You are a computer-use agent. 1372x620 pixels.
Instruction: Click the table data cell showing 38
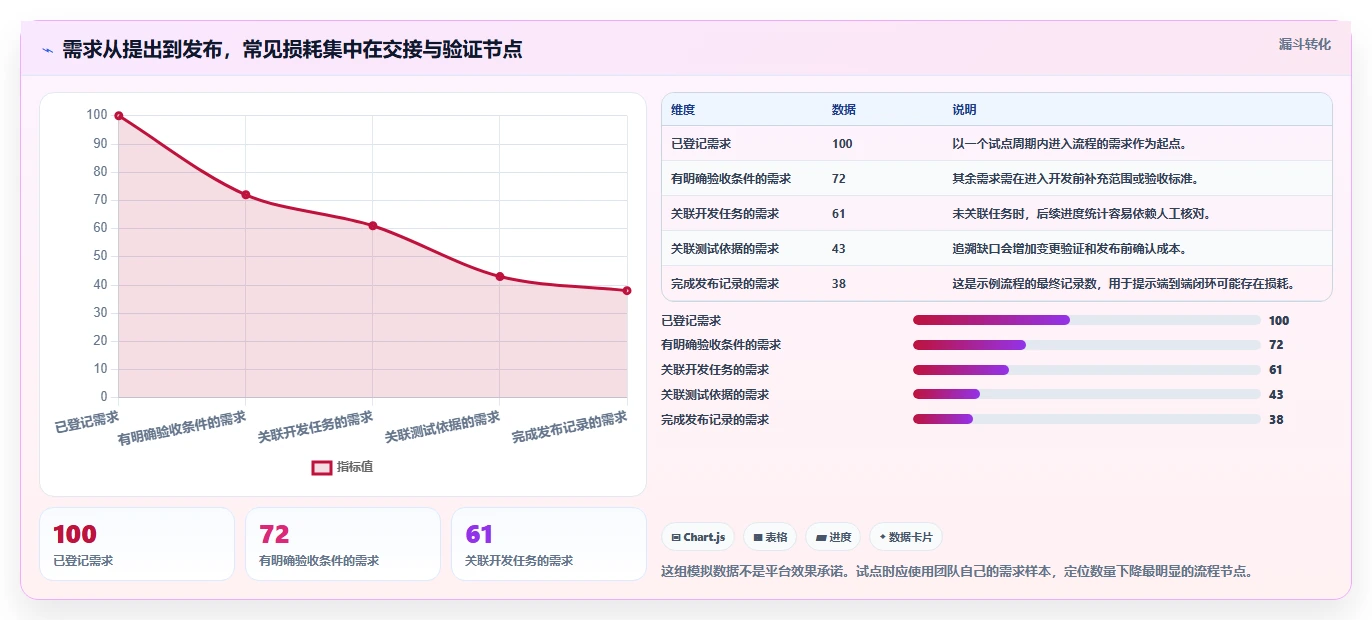[x=882, y=284]
